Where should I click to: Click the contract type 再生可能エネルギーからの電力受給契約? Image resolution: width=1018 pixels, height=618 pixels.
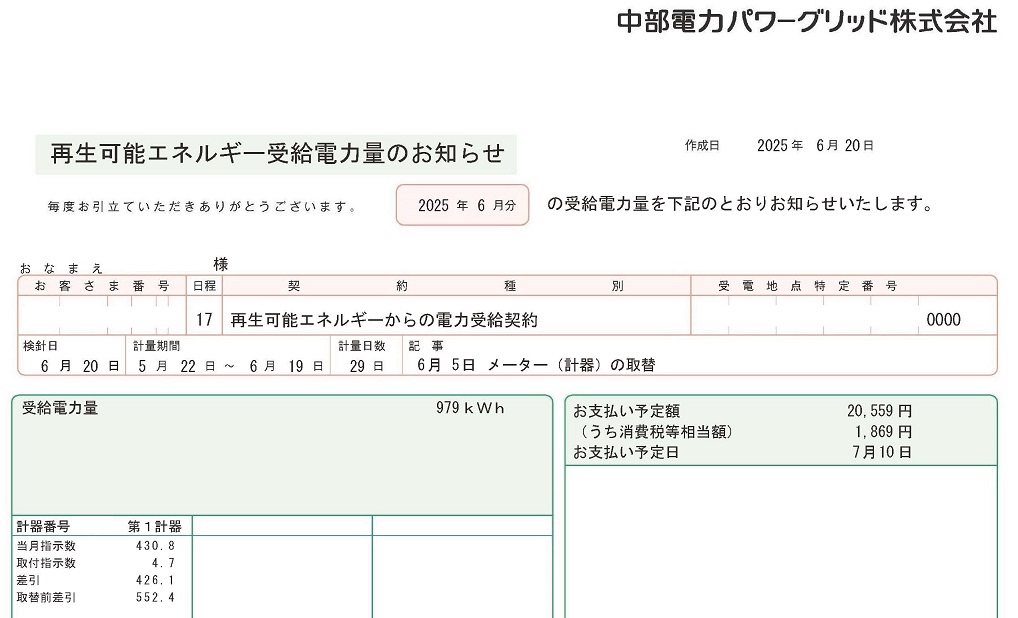click(x=384, y=320)
